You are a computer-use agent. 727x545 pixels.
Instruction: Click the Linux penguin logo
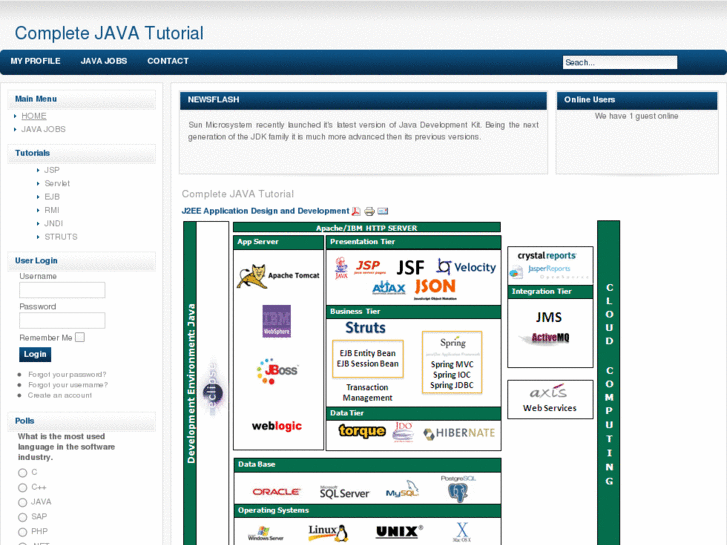(328, 532)
